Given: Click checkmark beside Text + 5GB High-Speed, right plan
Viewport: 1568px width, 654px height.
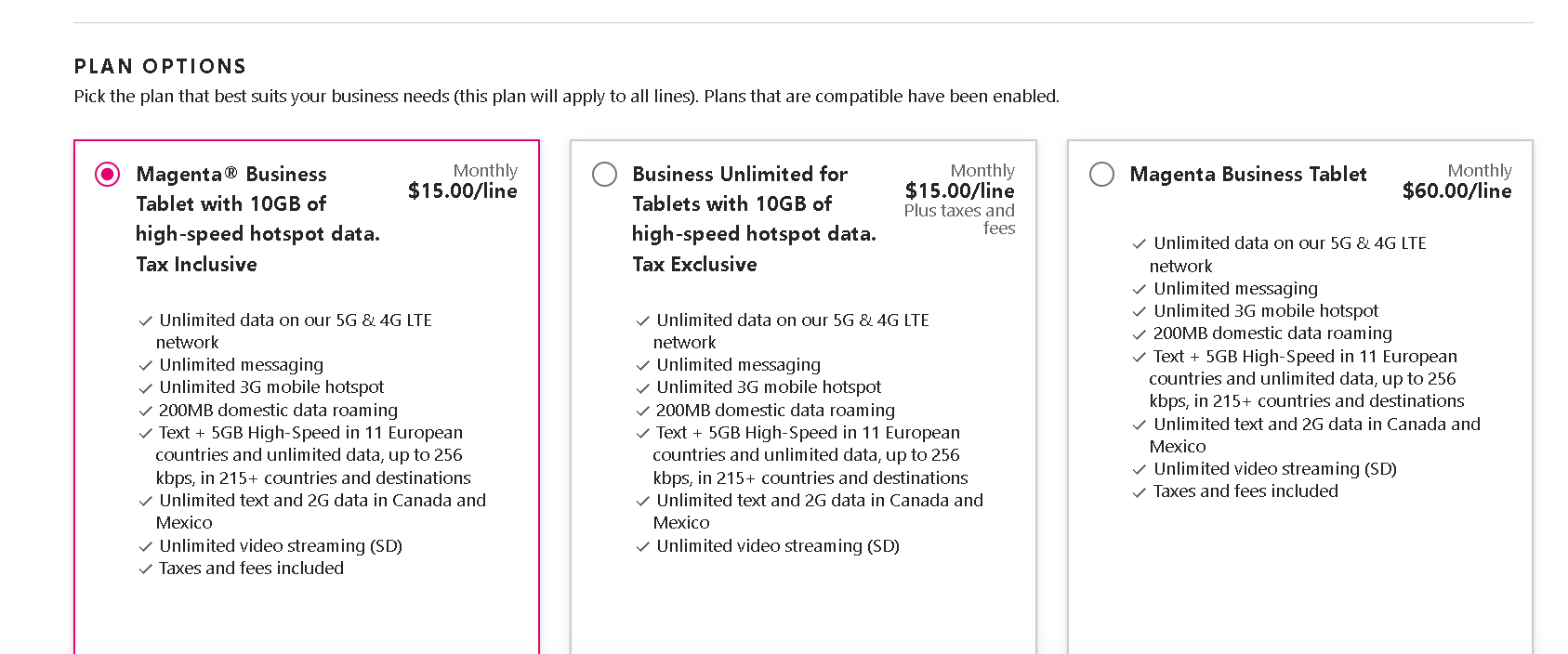Looking at the screenshot, I should point(1140,357).
